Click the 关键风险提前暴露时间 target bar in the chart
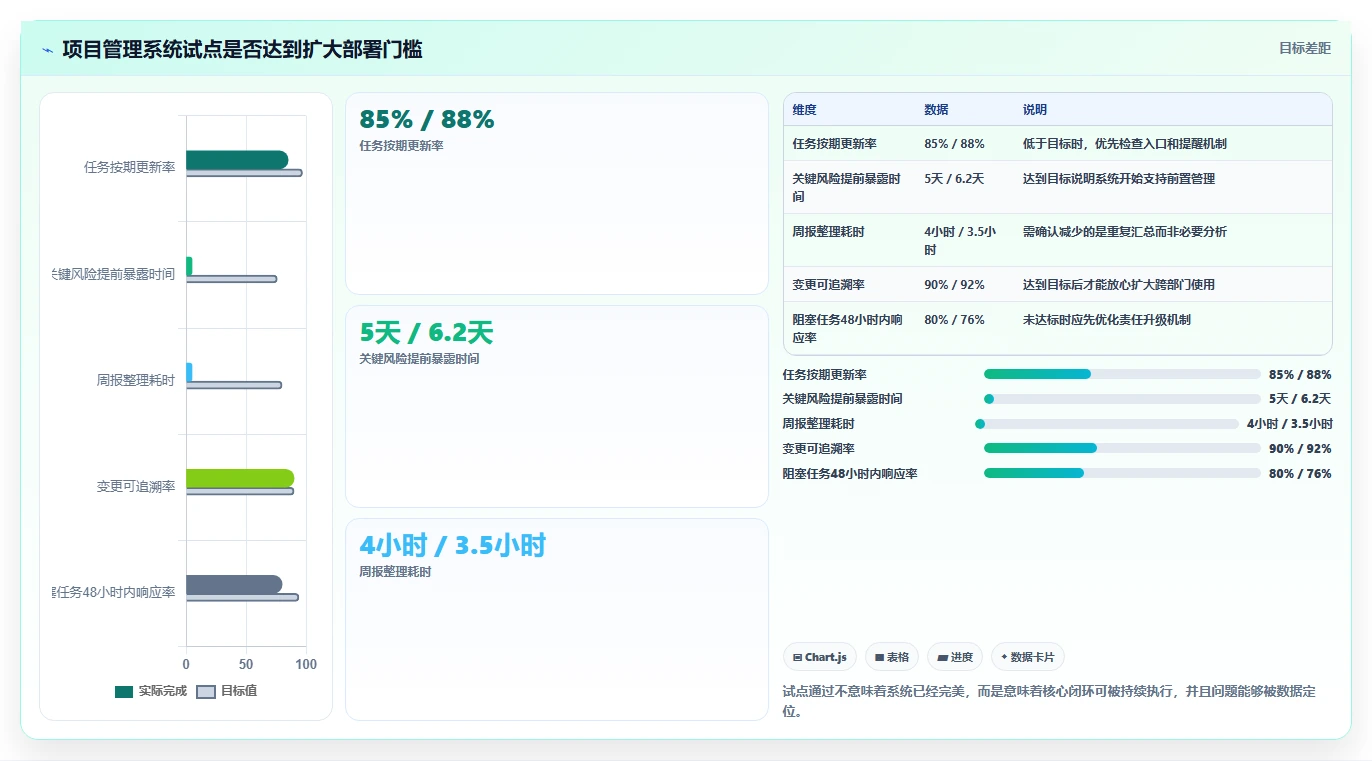Viewport: 1372px width, 761px height. (231, 279)
